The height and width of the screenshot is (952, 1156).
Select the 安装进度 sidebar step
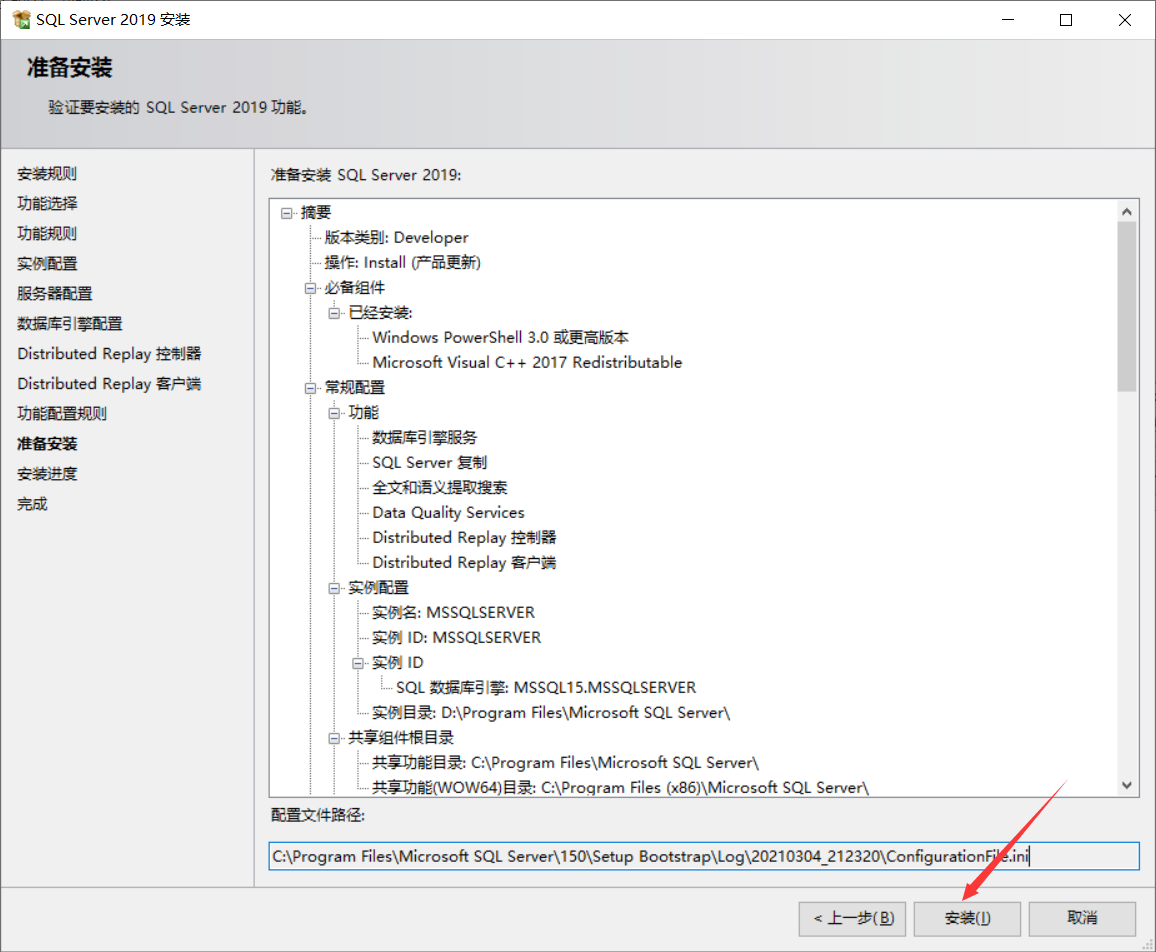[x=47, y=474]
